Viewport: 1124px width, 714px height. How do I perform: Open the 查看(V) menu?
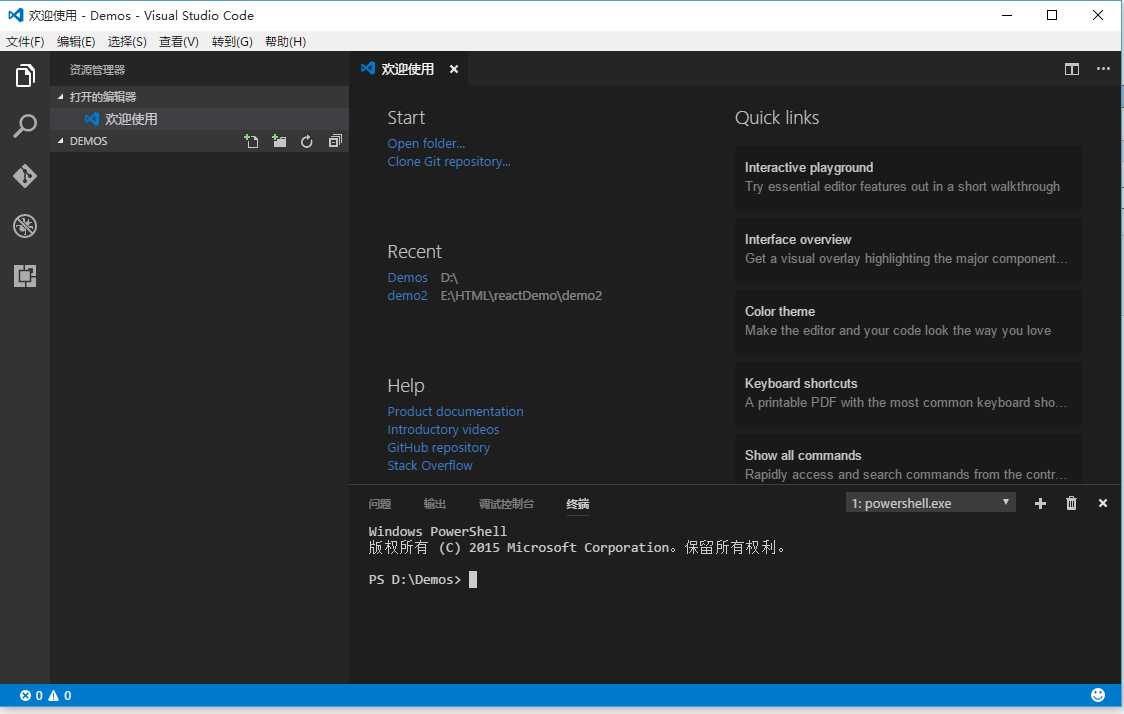(x=178, y=42)
